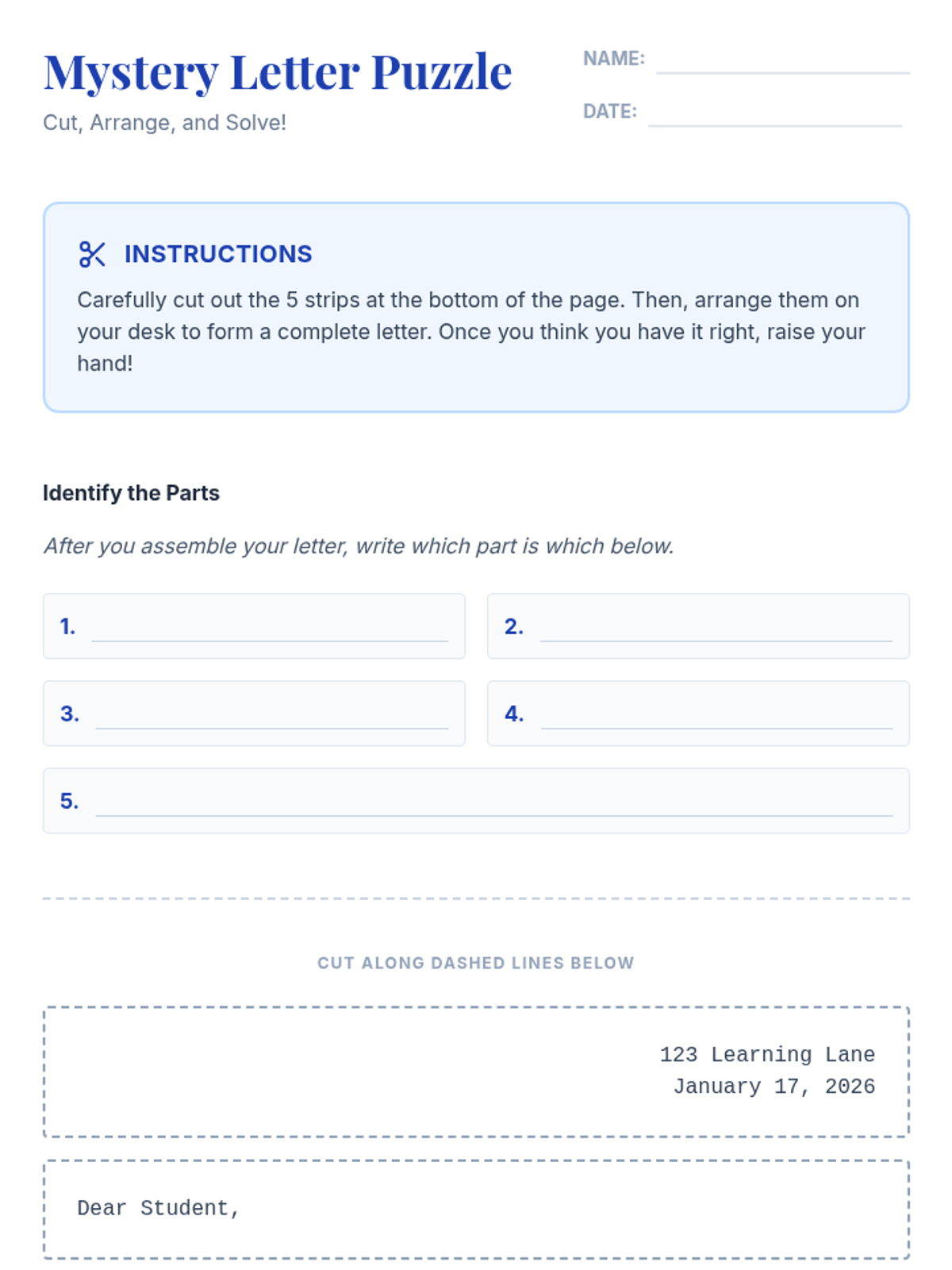Click the 'Cut, Arrange, and Solve!' subtitle

[x=164, y=123]
